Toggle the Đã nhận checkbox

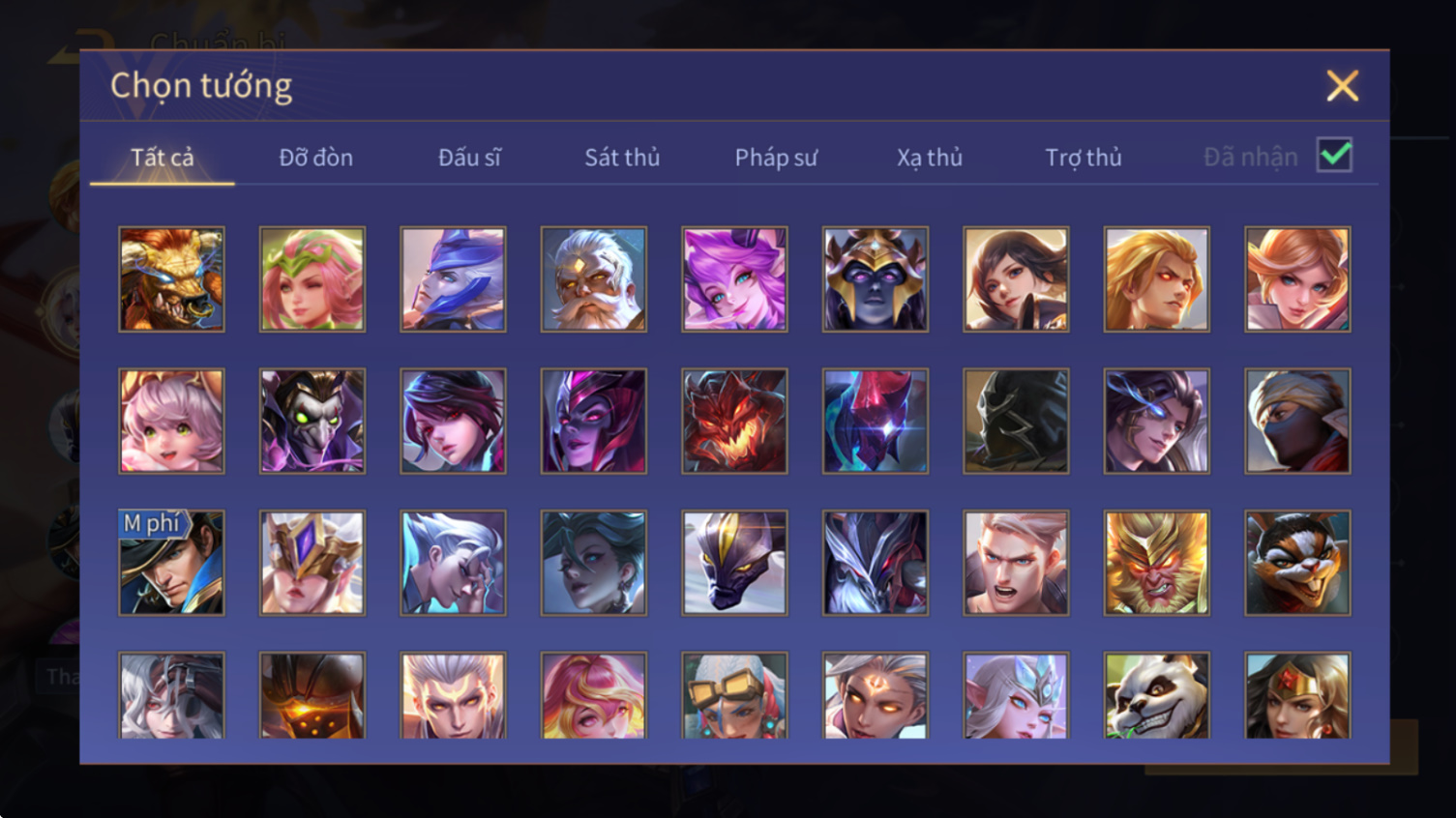[x=1334, y=155]
